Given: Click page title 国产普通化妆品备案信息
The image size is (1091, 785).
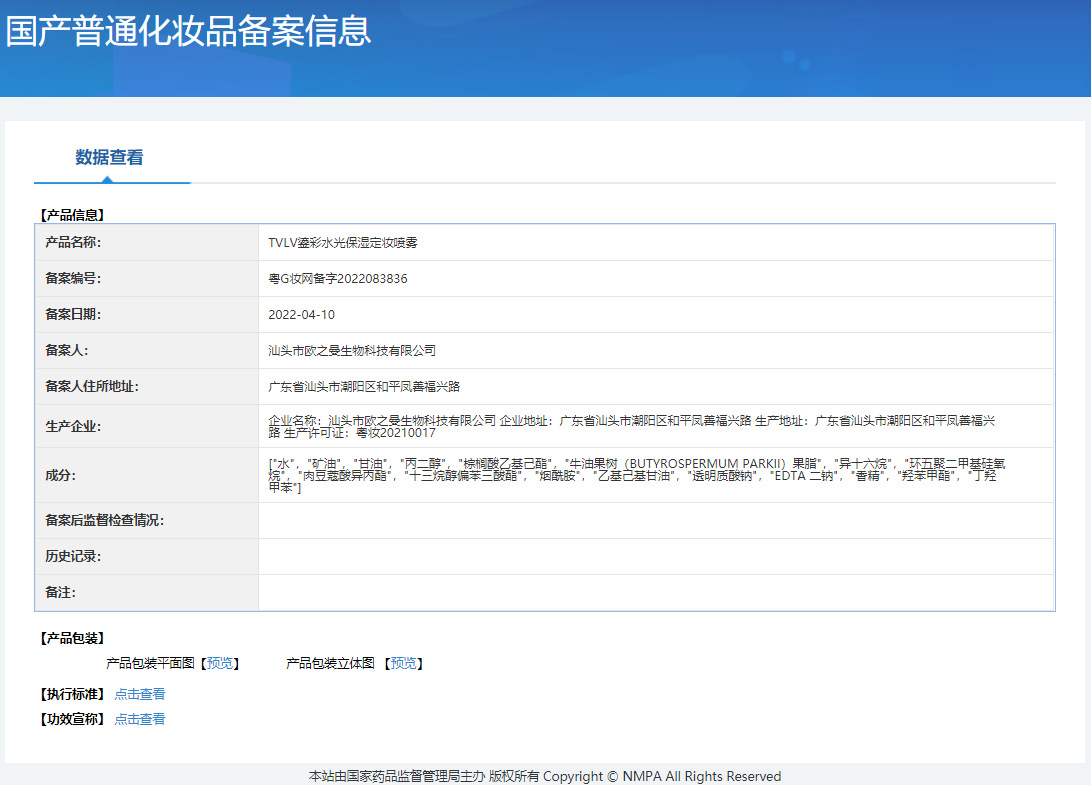Looking at the screenshot, I should click(189, 31).
